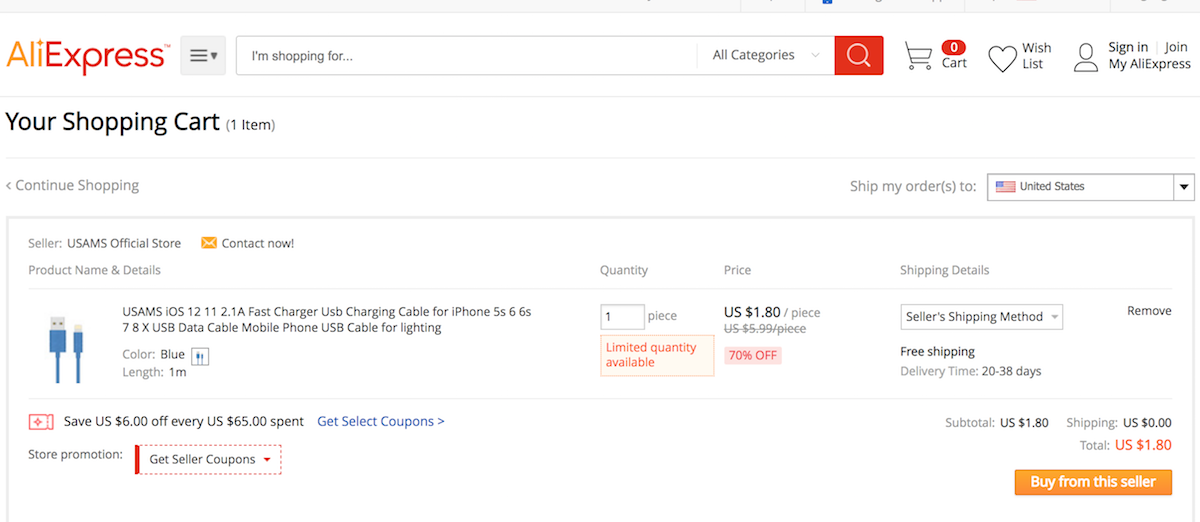
Task: Open Get Seller Coupons dropdown
Action: click(x=209, y=459)
